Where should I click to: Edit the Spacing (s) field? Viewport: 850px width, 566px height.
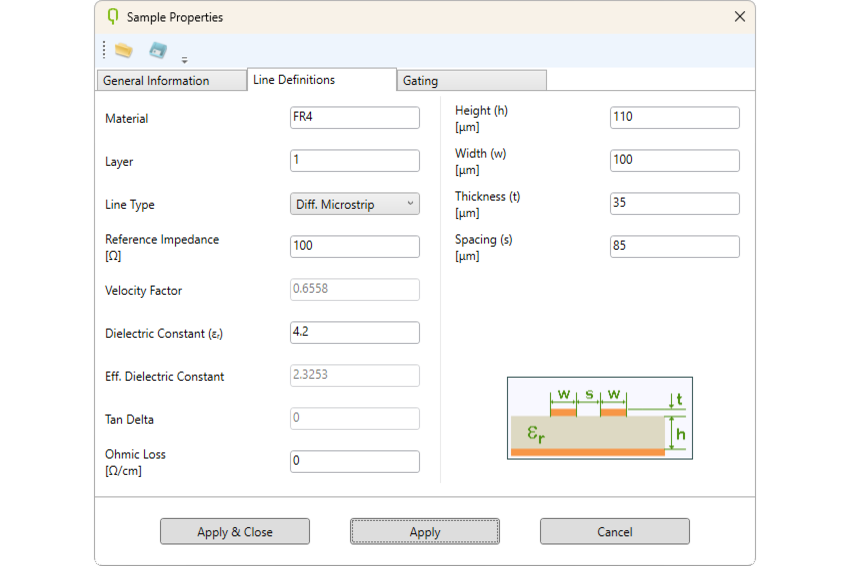[675, 247]
